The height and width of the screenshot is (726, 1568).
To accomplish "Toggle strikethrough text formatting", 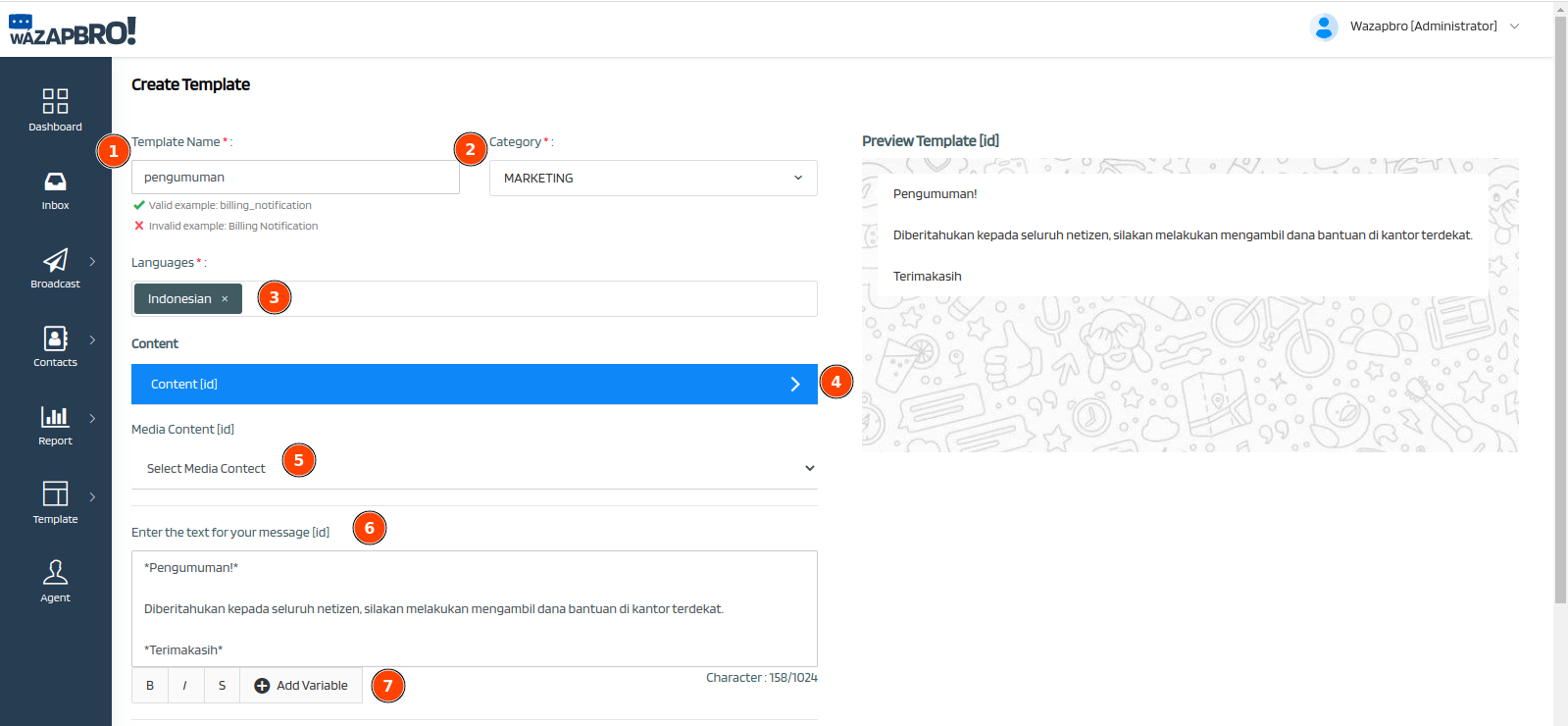I will [222, 686].
